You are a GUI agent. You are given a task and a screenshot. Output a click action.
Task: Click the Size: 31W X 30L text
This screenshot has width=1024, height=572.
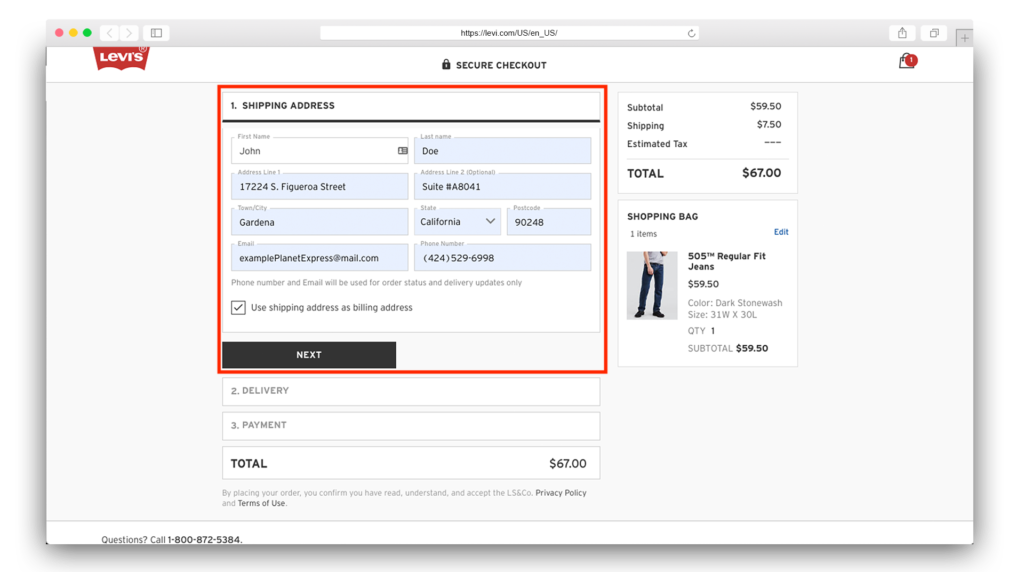coord(722,315)
